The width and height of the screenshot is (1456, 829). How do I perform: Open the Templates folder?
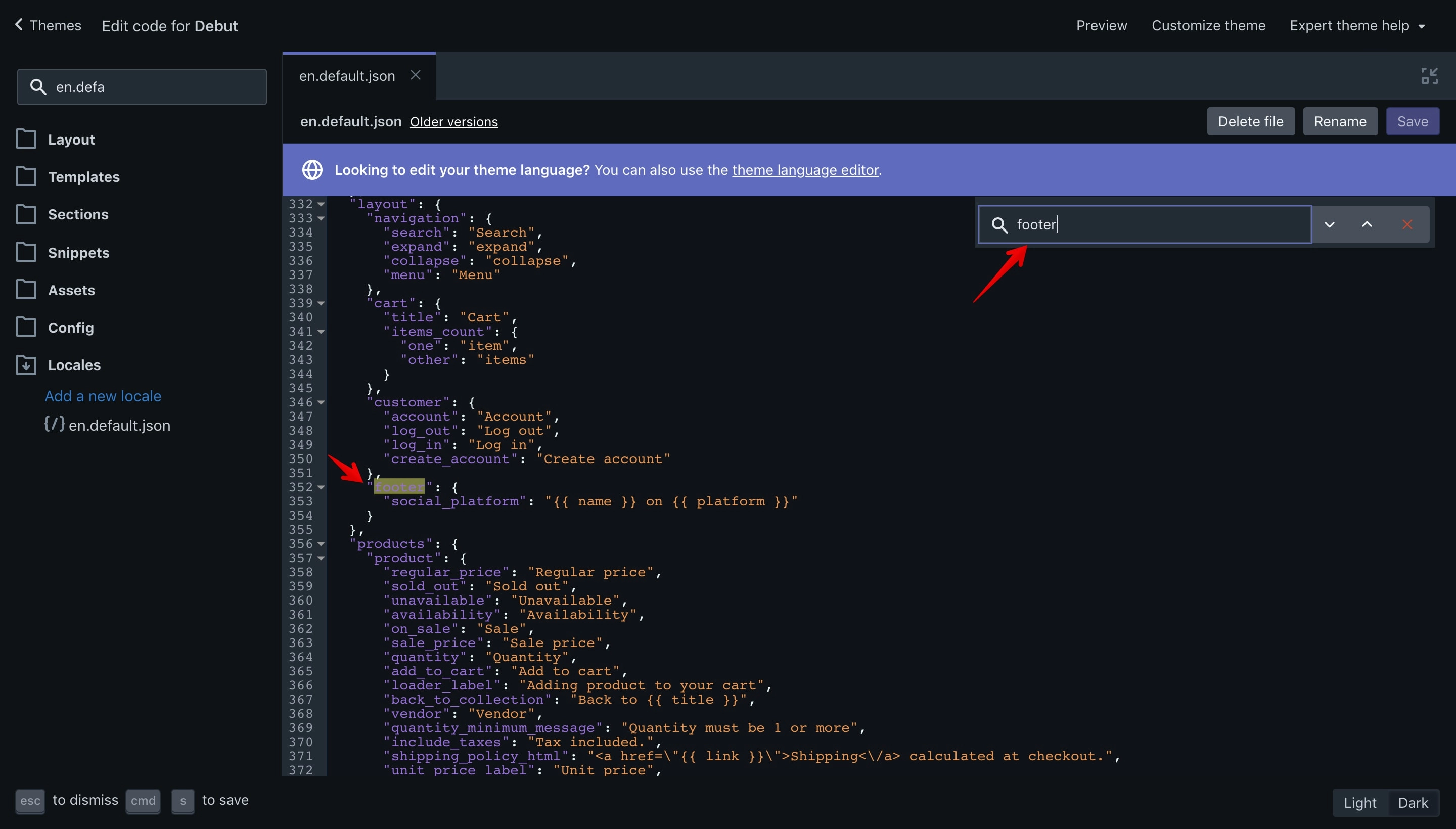pyautogui.click(x=84, y=177)
